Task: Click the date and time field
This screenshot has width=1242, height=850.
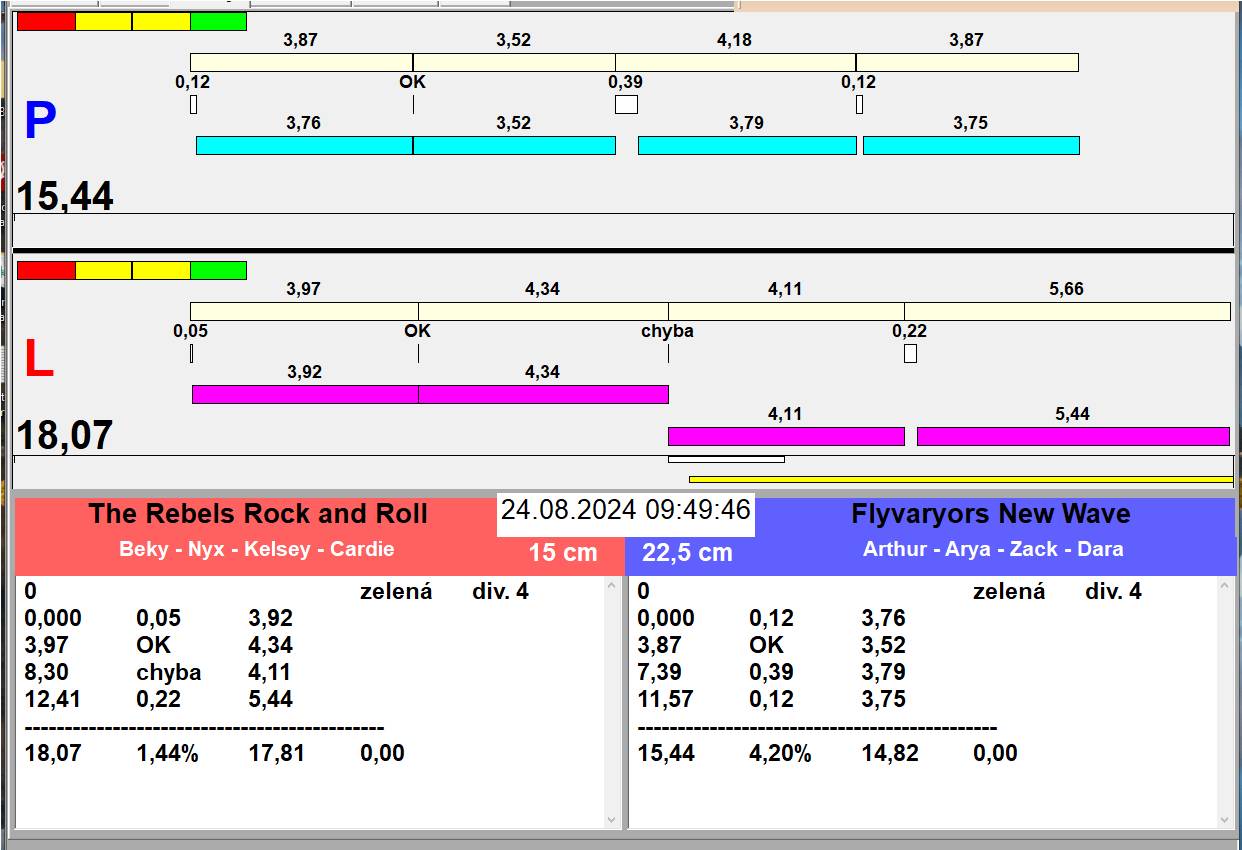Action: coord(625,510)
